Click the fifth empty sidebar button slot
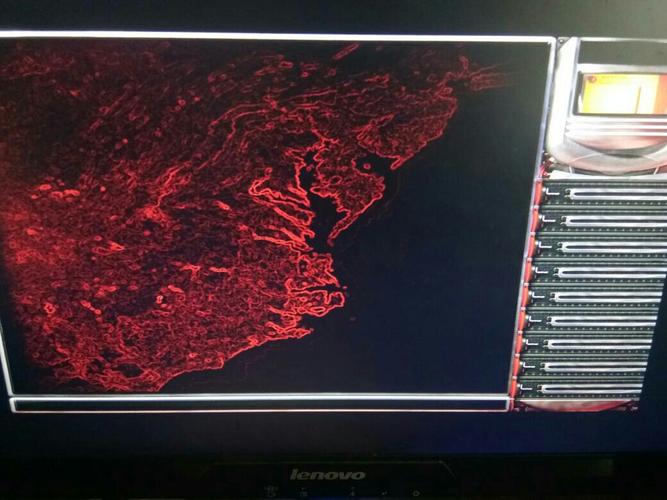 (592, 296)
